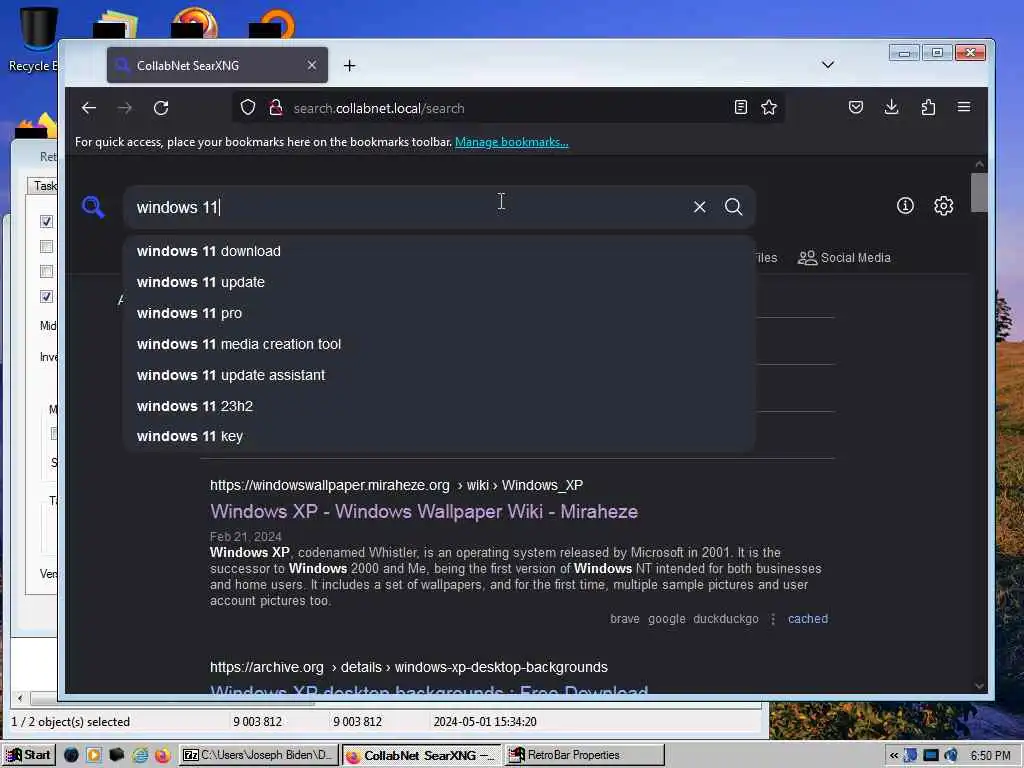Clear the search query with X

(x=699, y=207)
